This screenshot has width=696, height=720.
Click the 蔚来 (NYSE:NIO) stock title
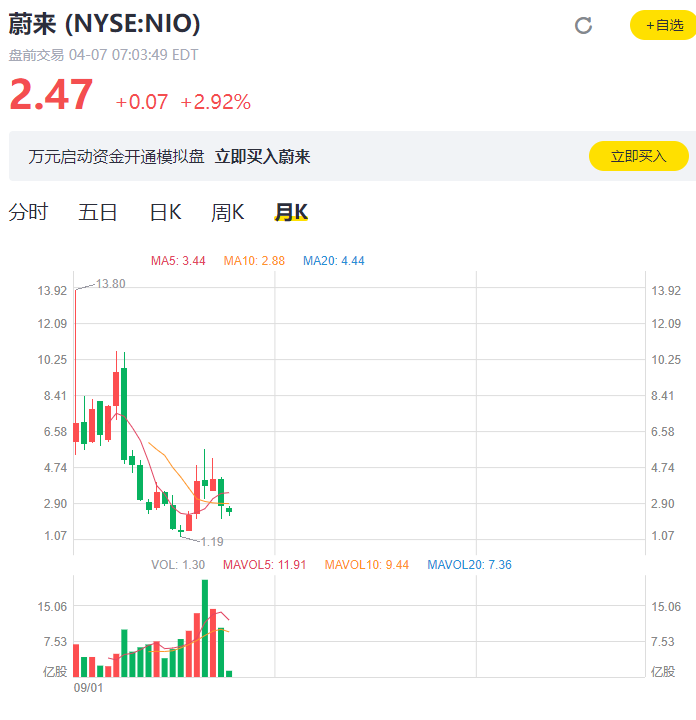pyautogui.click(x=105, y=23)
